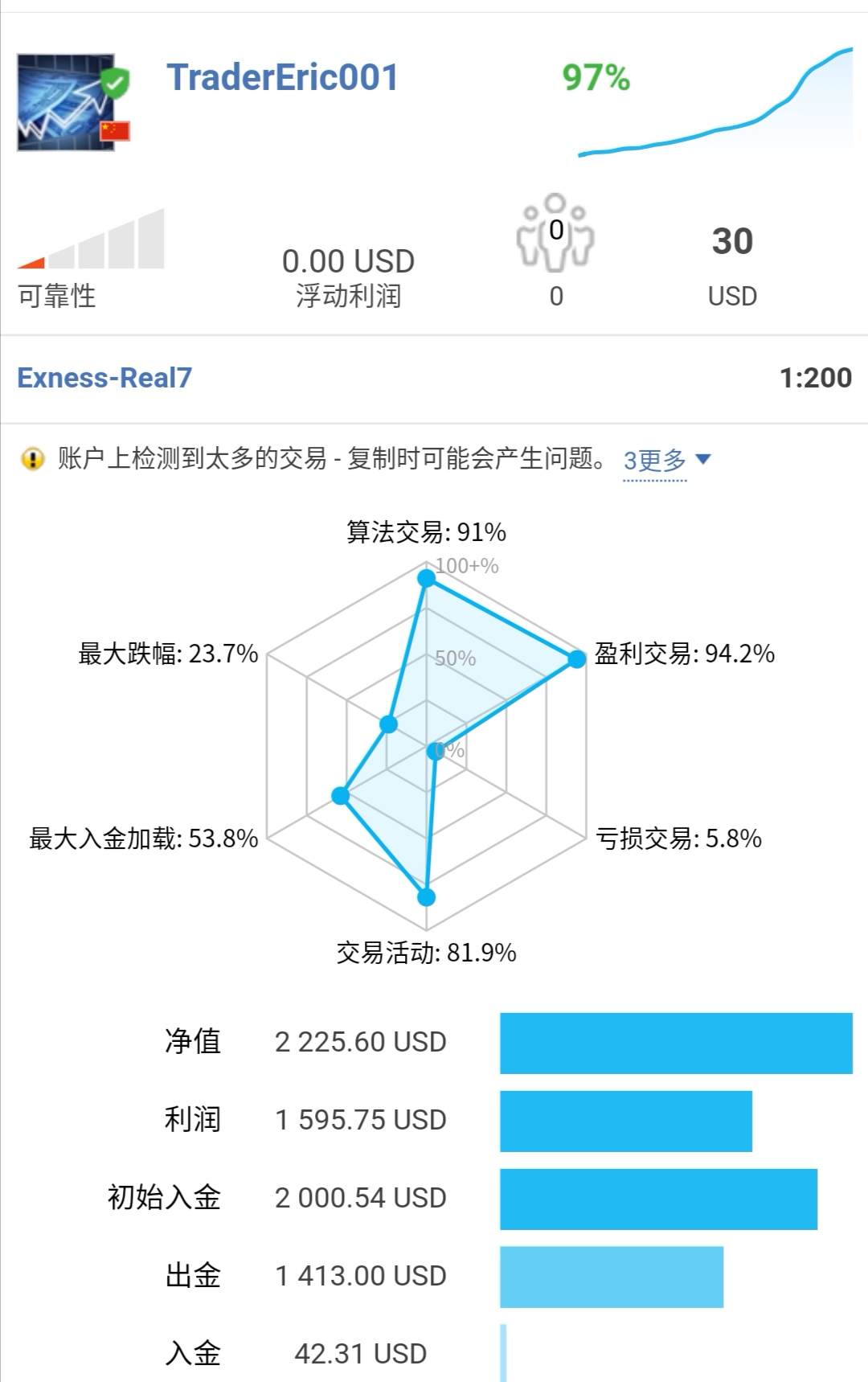The width and height of the screenshot is (868, 1382).
Task: Click the TraderEric001 avatar image
Action: 64,102
